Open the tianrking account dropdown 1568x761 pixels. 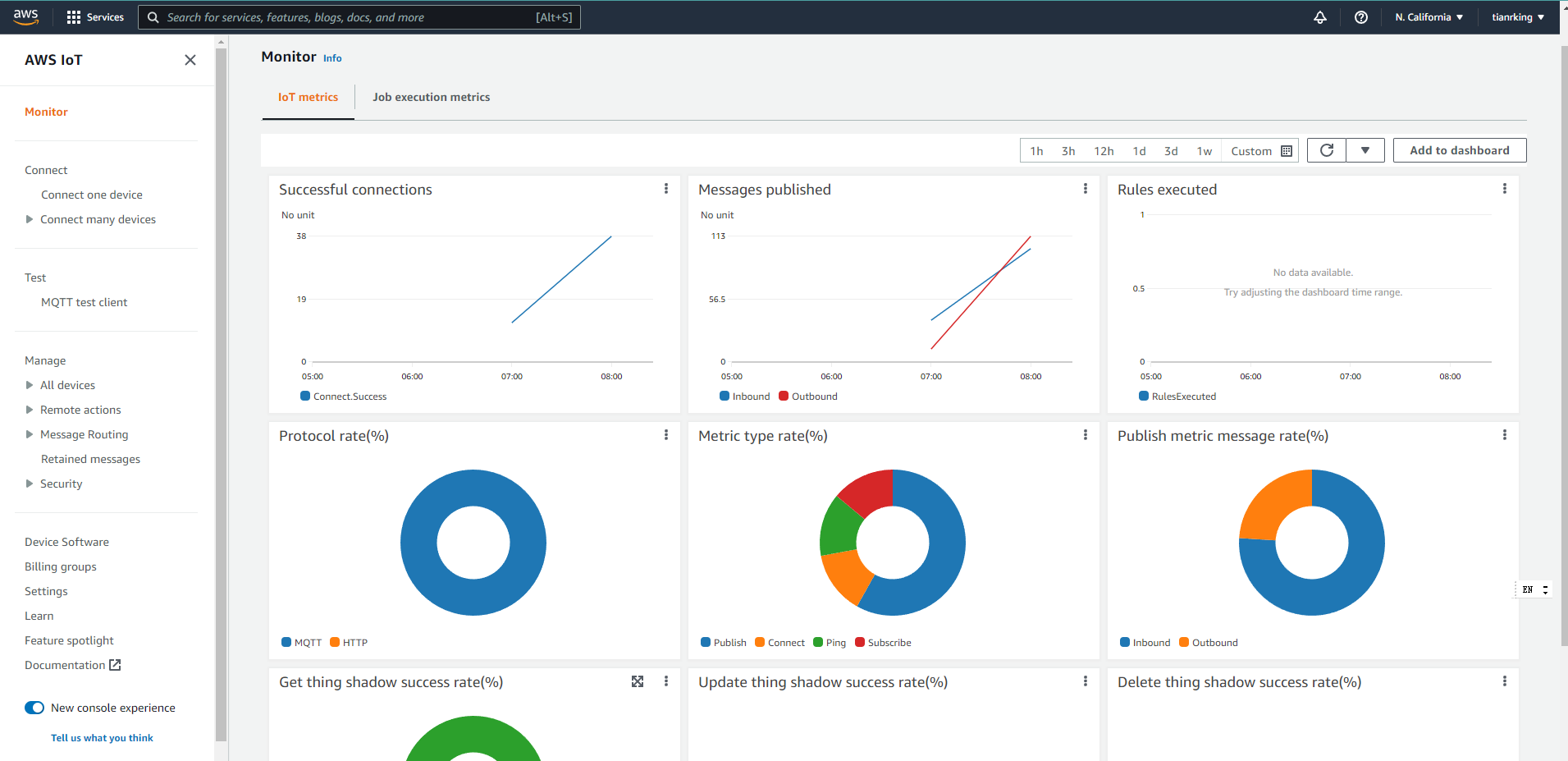[x=1518, y=17]
